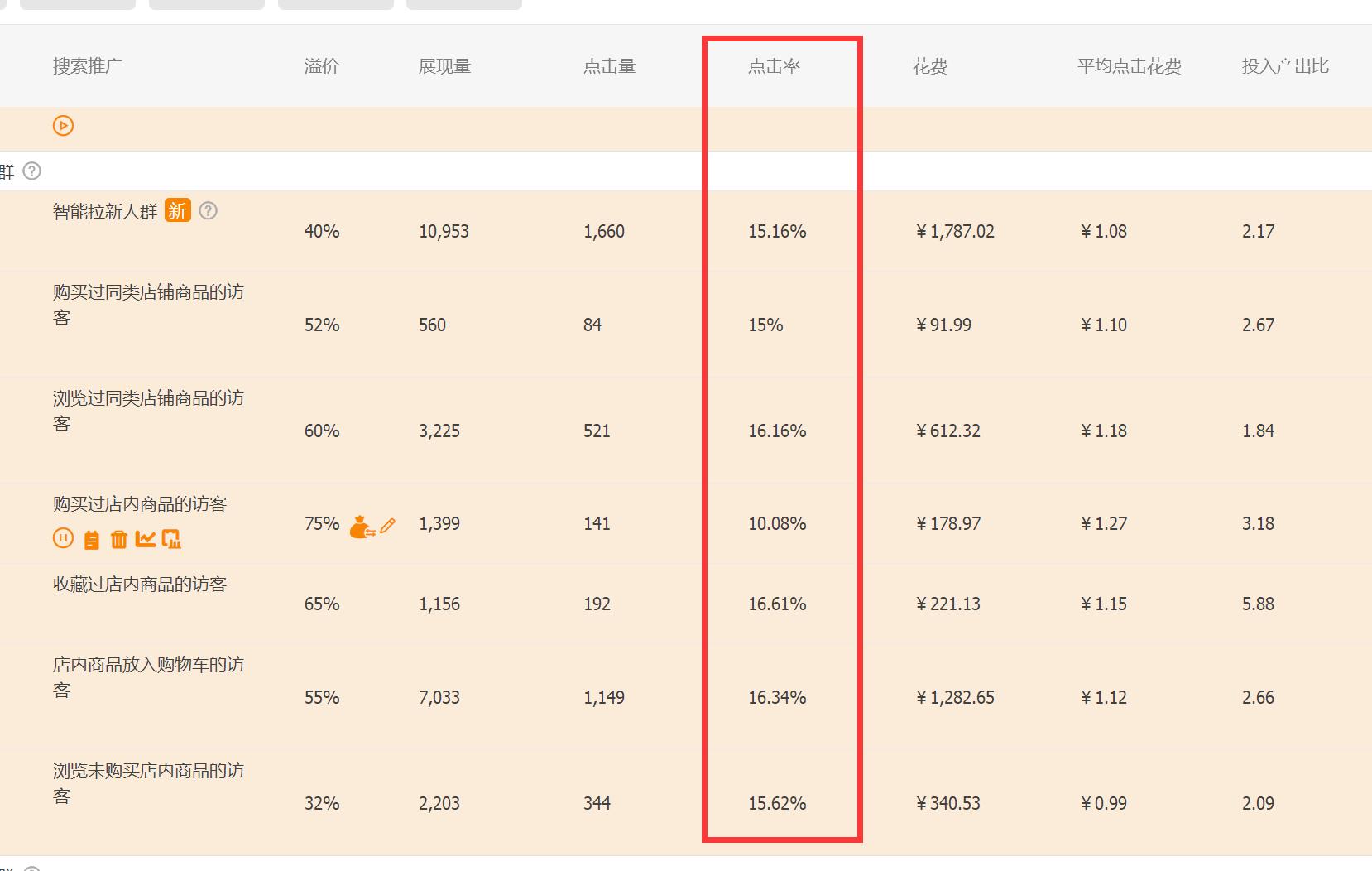Click the orange play icon under 搜索推广

(x=64, y=126)
